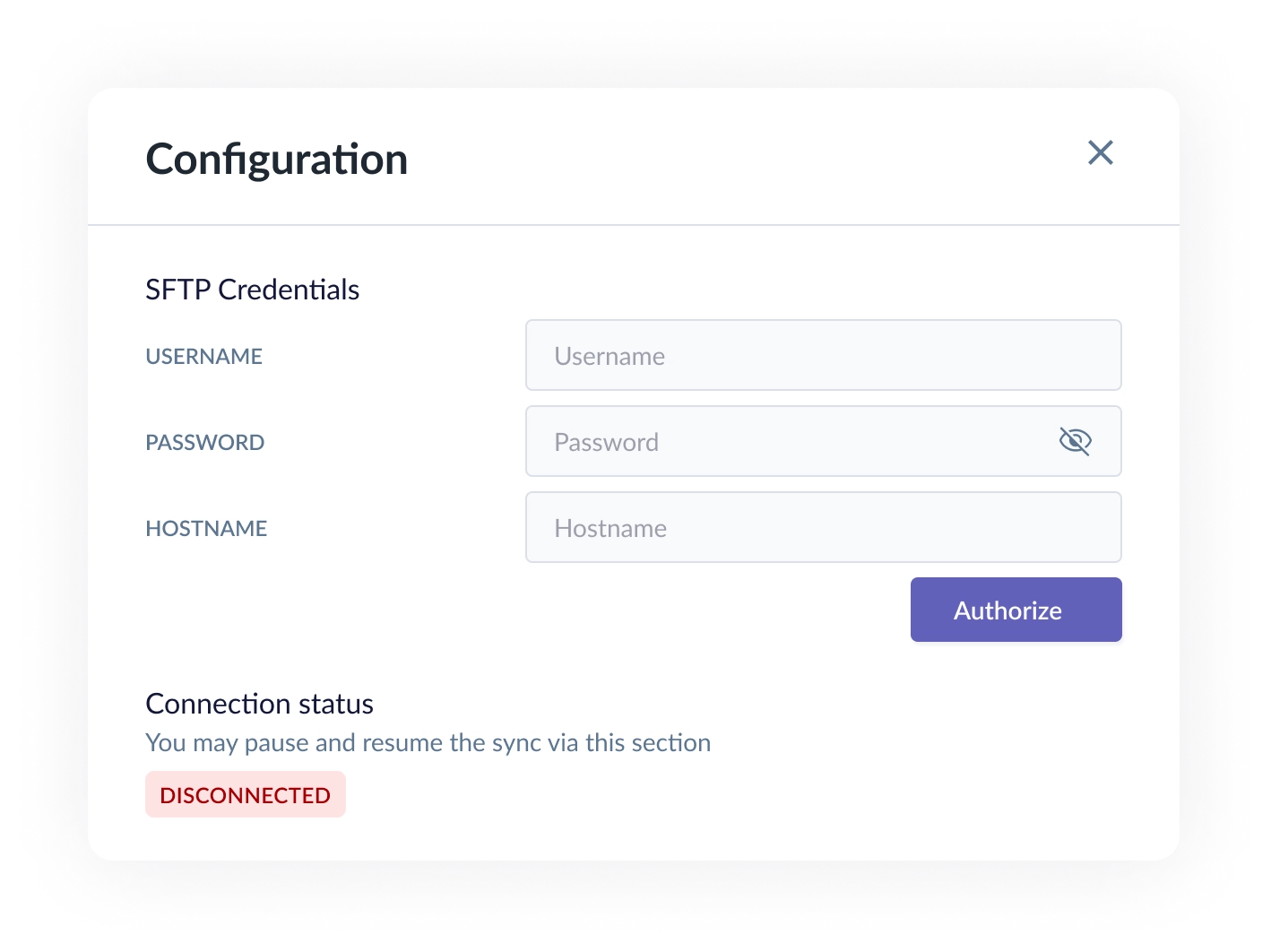This screenshot has width=1271, height=952.
Task: Toggle password visibility with the crossed-eye icon
Action: [x=1075, y=441]
